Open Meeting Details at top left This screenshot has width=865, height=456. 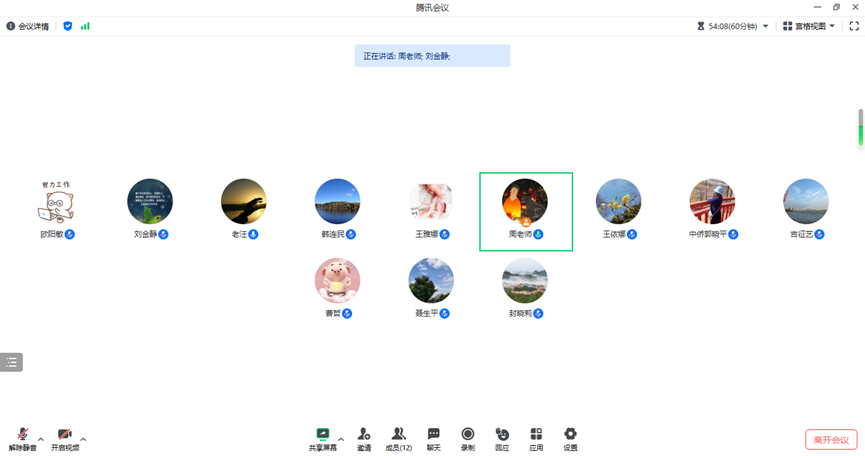pos(28,26)
